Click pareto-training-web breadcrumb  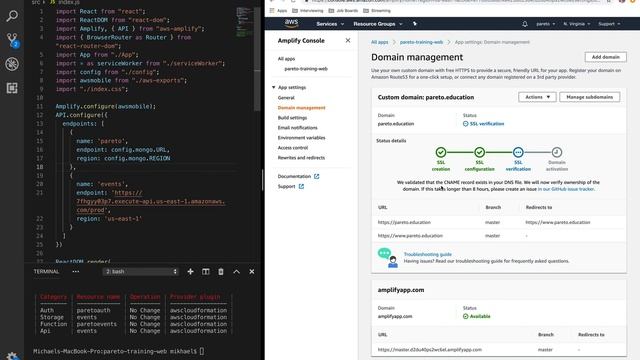[421, 42]
